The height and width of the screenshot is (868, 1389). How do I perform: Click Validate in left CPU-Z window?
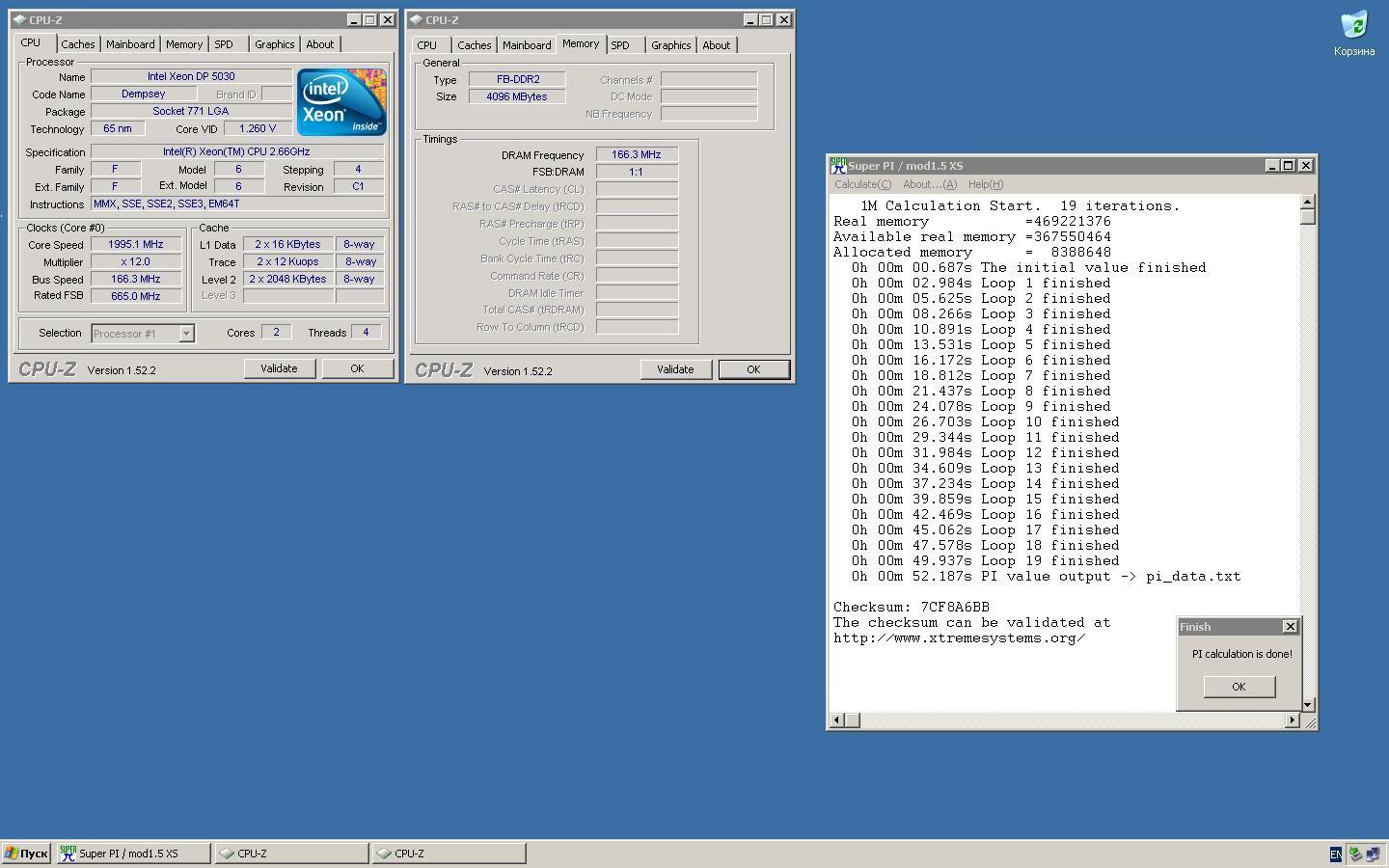[280, 368]
